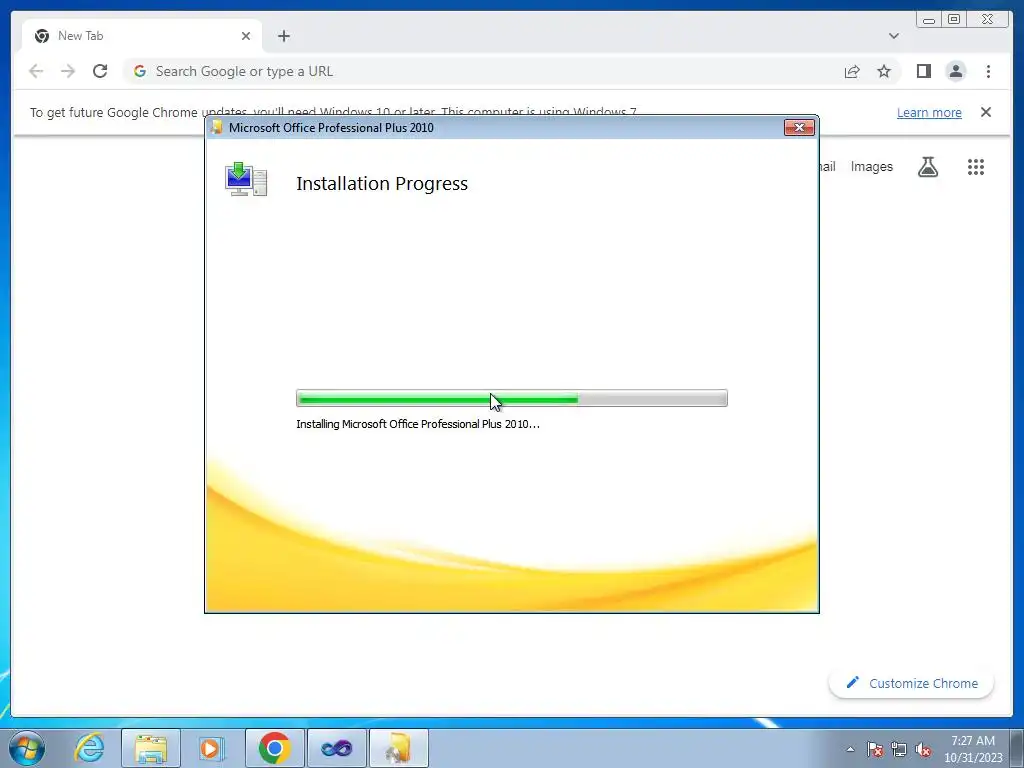Click the Show desktop strip
Screen dimensions: 1024x768
click(x=1018, y=748)
